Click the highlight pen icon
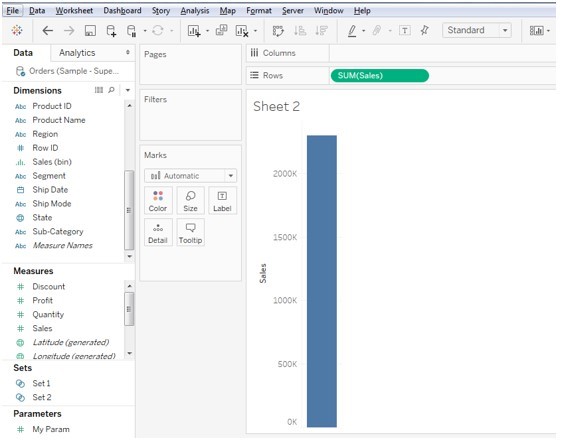Viewport: 573px width, 445px height. coord(352,31)
